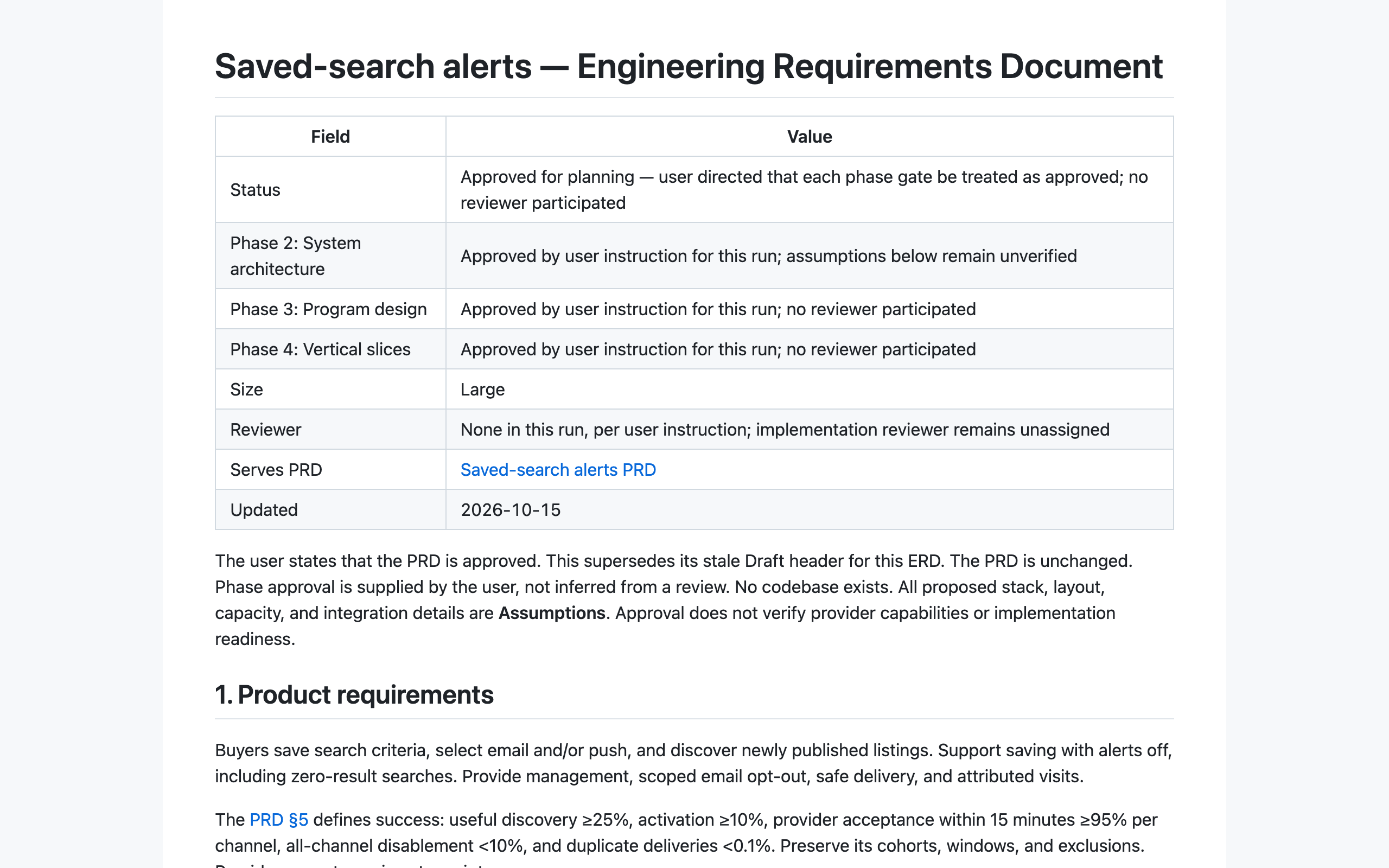Click 'assumptions below remain unverified' value cell
The width and height of the screenshot is (1389, 868).
coord(810,256)
